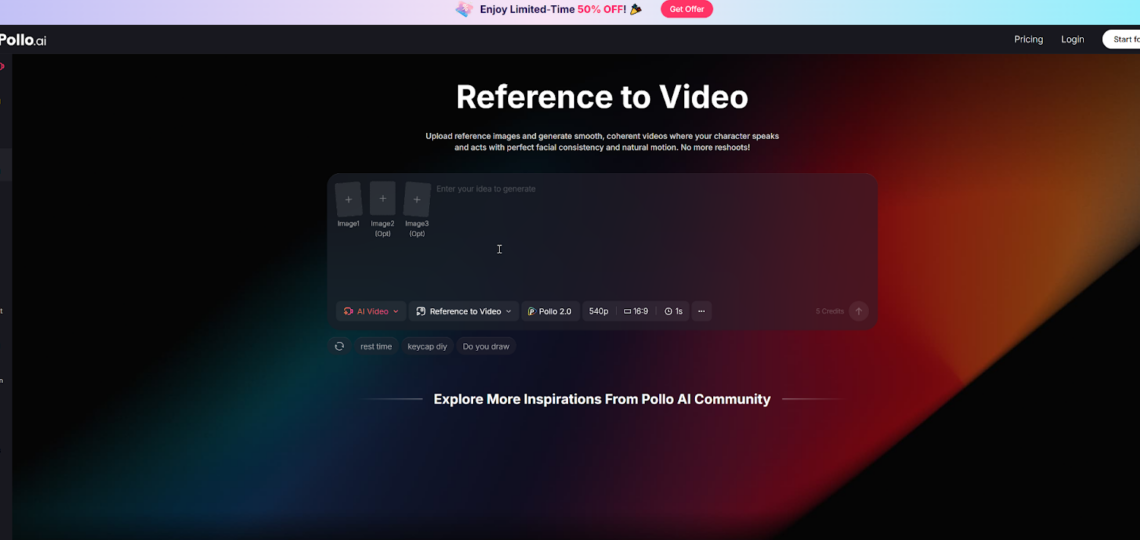The height and width of the screenshot is (540, 1140).
Task: Open the three-dots more options menu
Action: tap(701, 311)
